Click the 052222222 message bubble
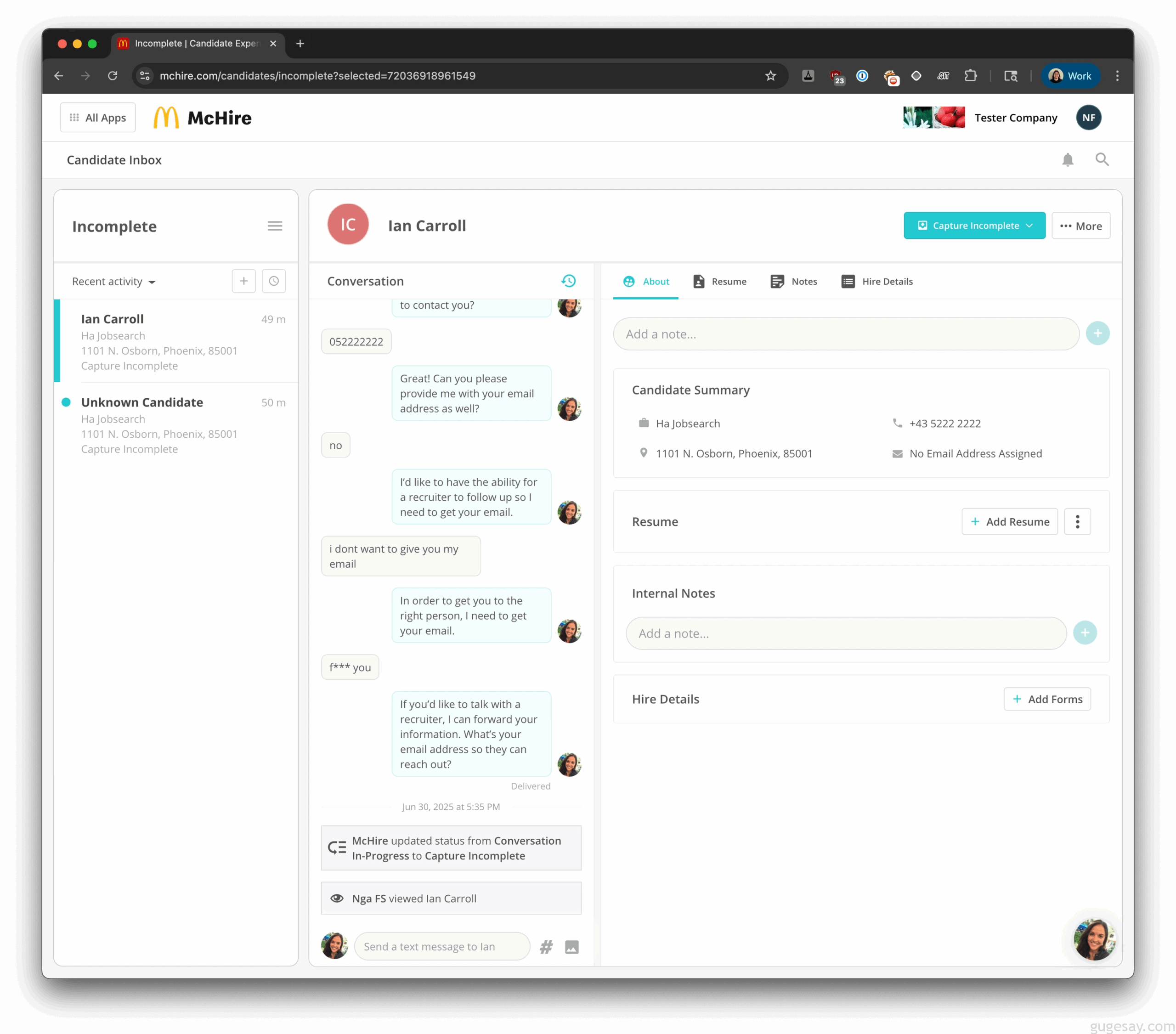Viewport: 1176px width, 1034px height. [x=356, y=341]
